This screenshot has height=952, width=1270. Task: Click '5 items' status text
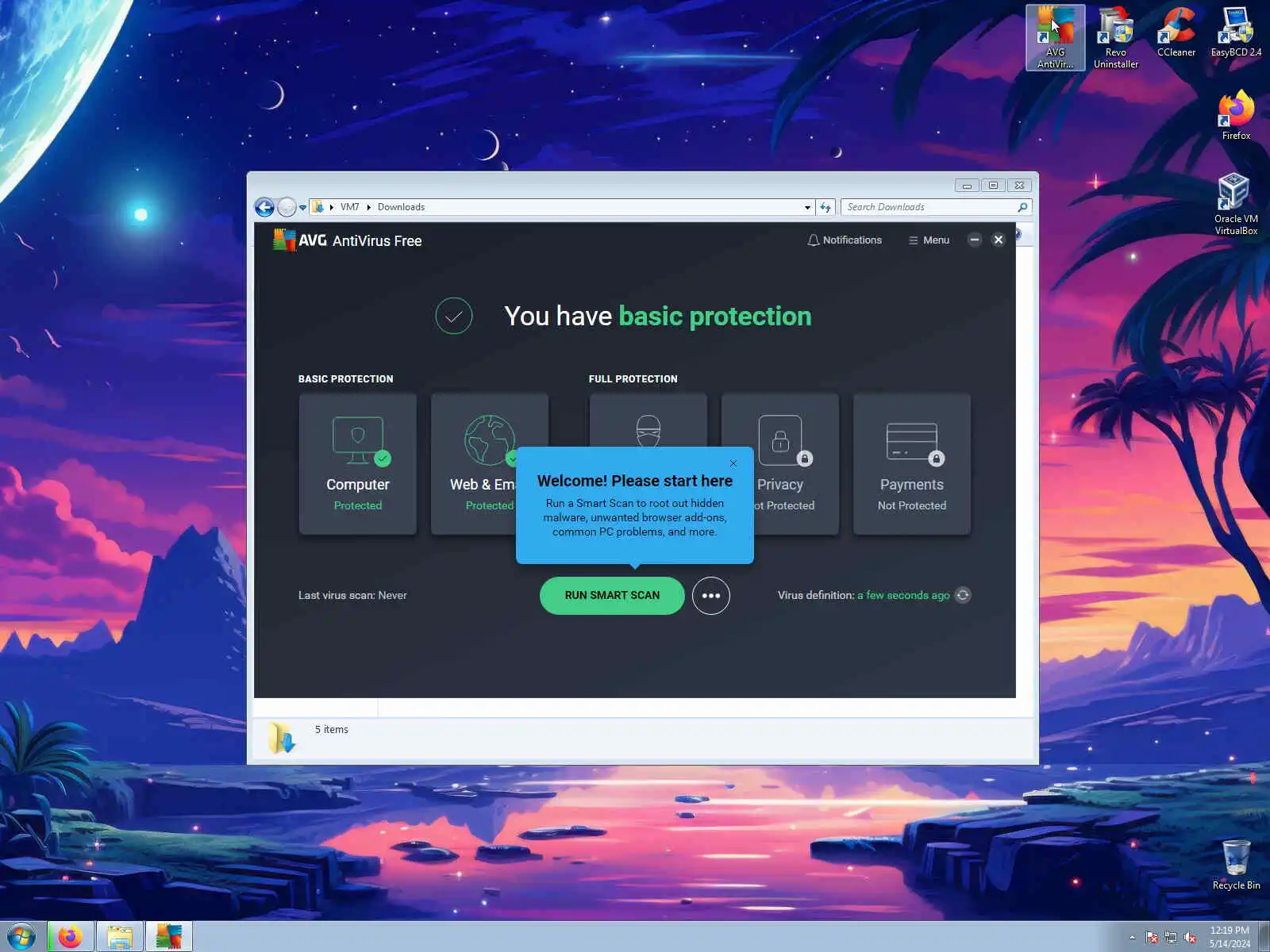332,729
